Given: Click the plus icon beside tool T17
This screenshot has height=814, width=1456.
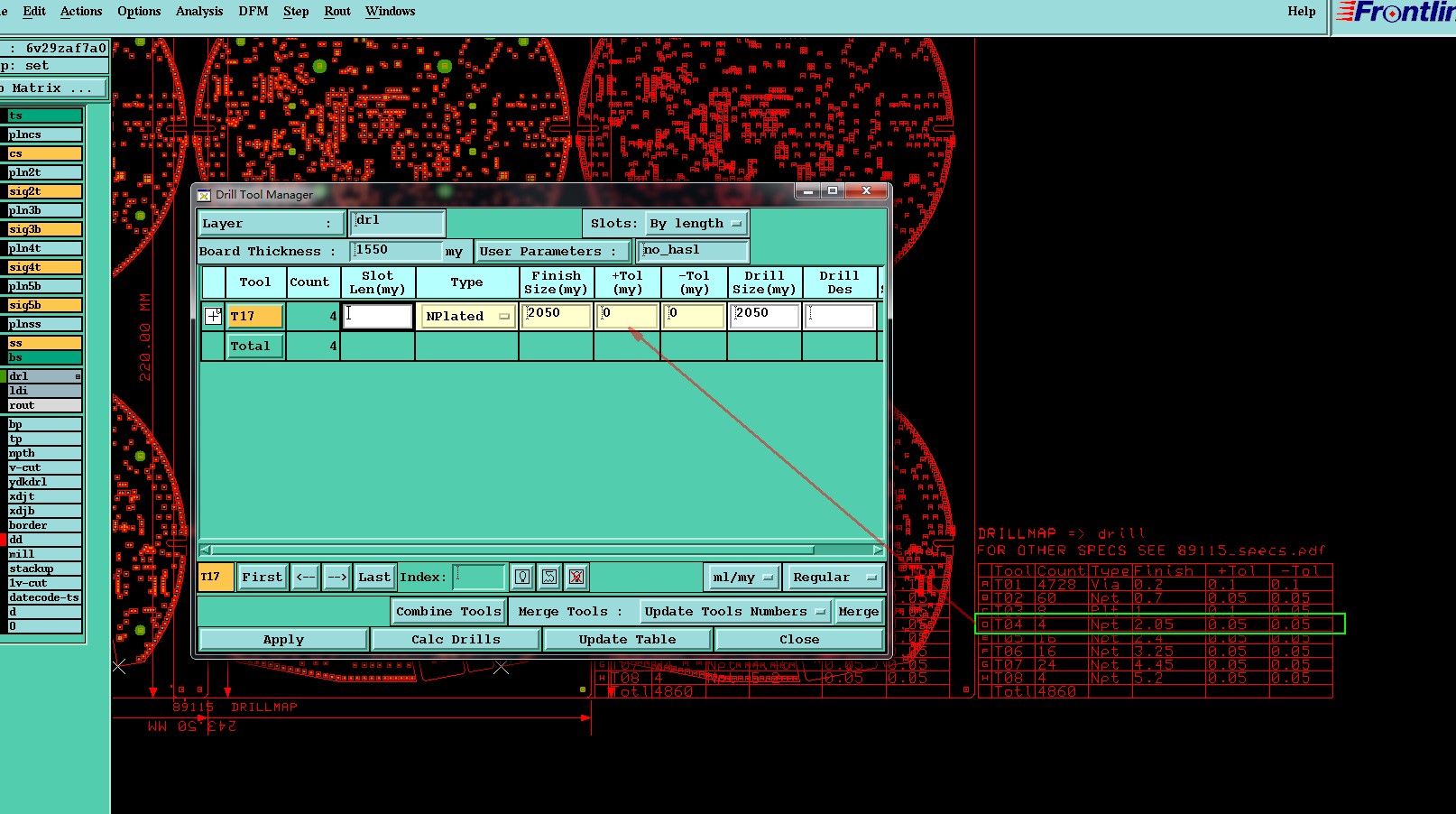Looking at the screenshot, I should 213,316.
